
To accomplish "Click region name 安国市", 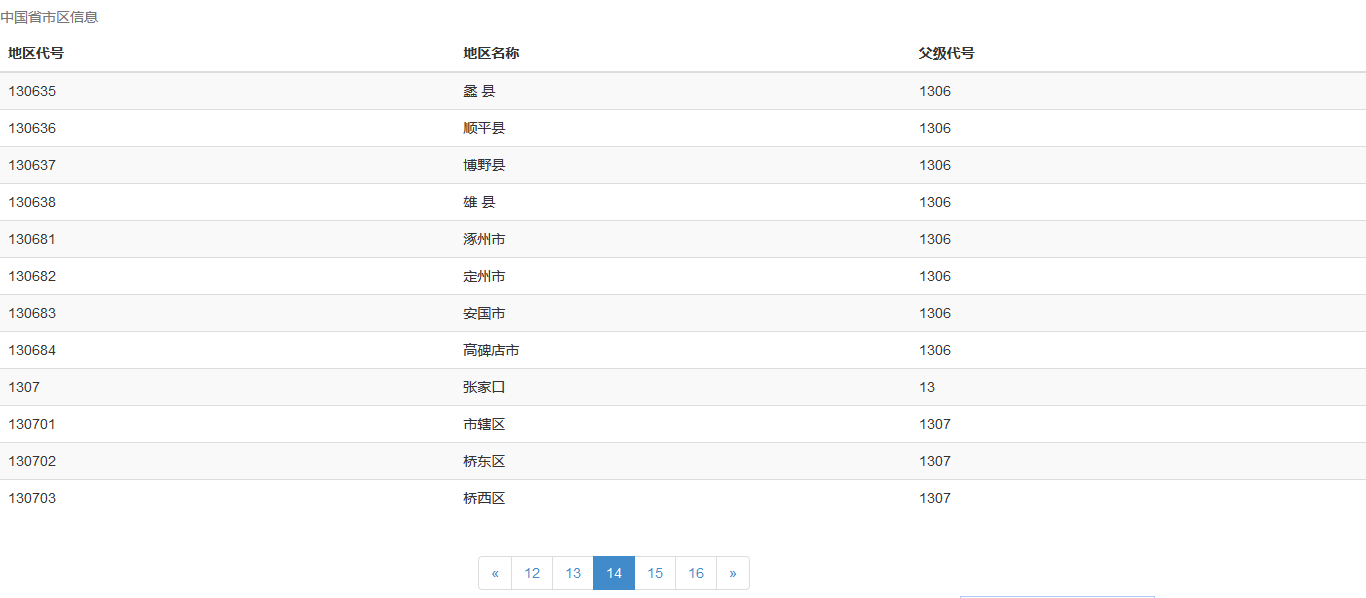I will click(484, 313).
